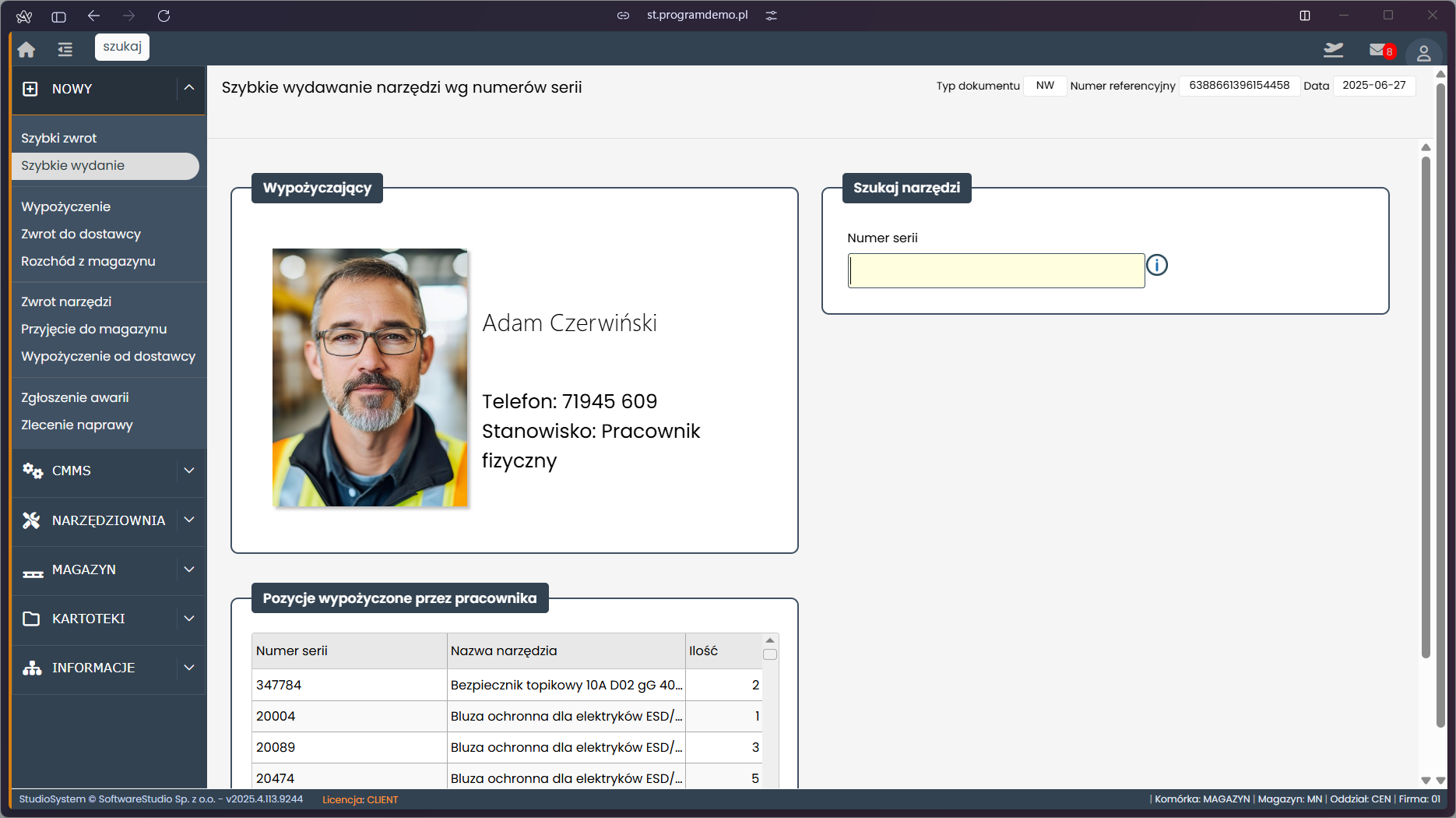Open Zgłoszenie awarii from the sidebar
Viewport: 1456px width, 818px height.
tap(75, 397)
